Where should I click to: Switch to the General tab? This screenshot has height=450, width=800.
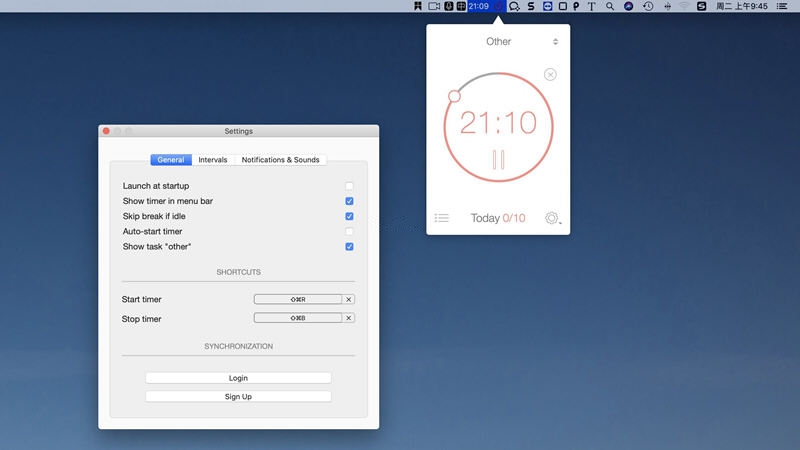tap(171, 160)
